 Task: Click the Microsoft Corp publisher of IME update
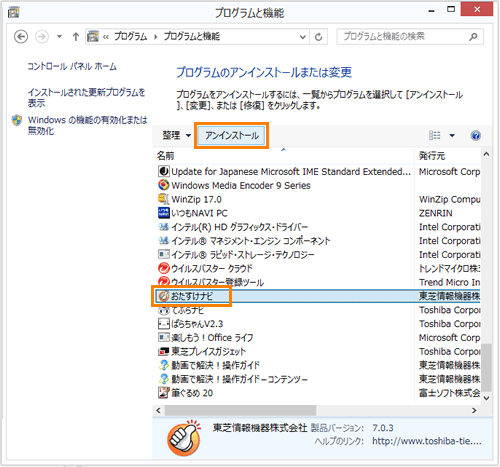449,171
